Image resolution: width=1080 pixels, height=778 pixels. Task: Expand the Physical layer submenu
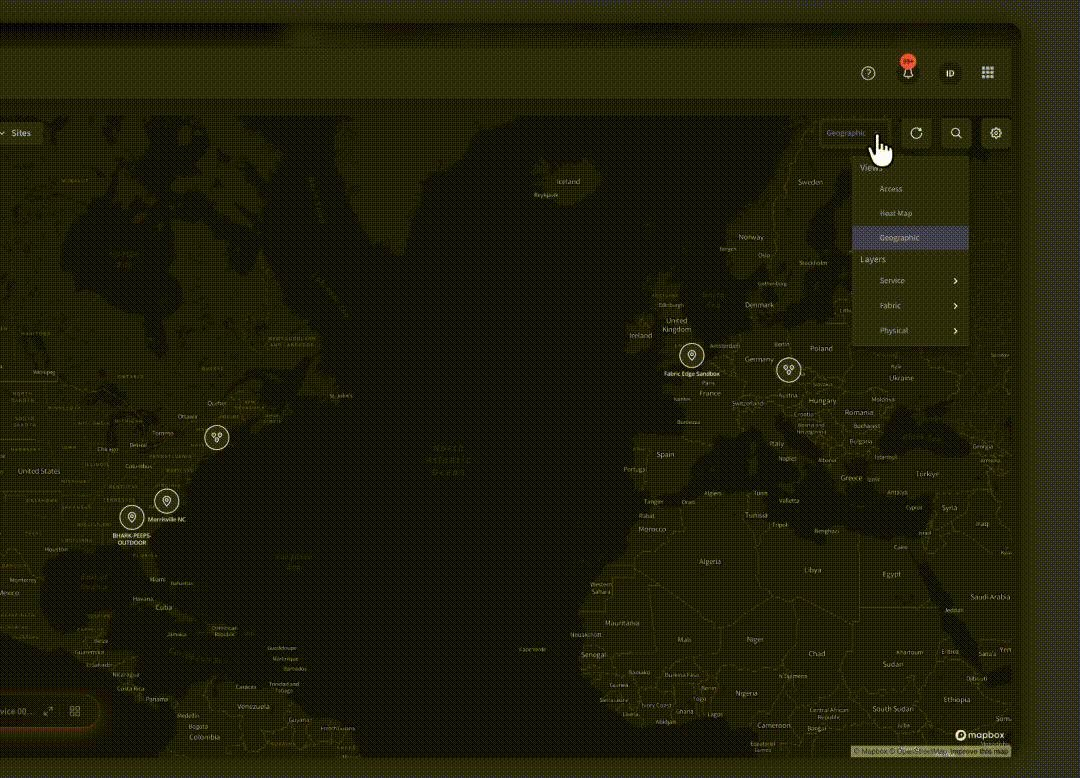click(911, 330)
